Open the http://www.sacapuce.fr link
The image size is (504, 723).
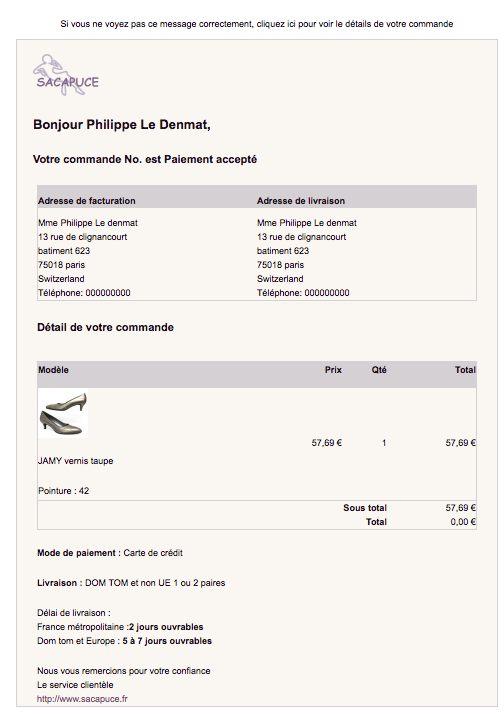click(x=82, y=699)
